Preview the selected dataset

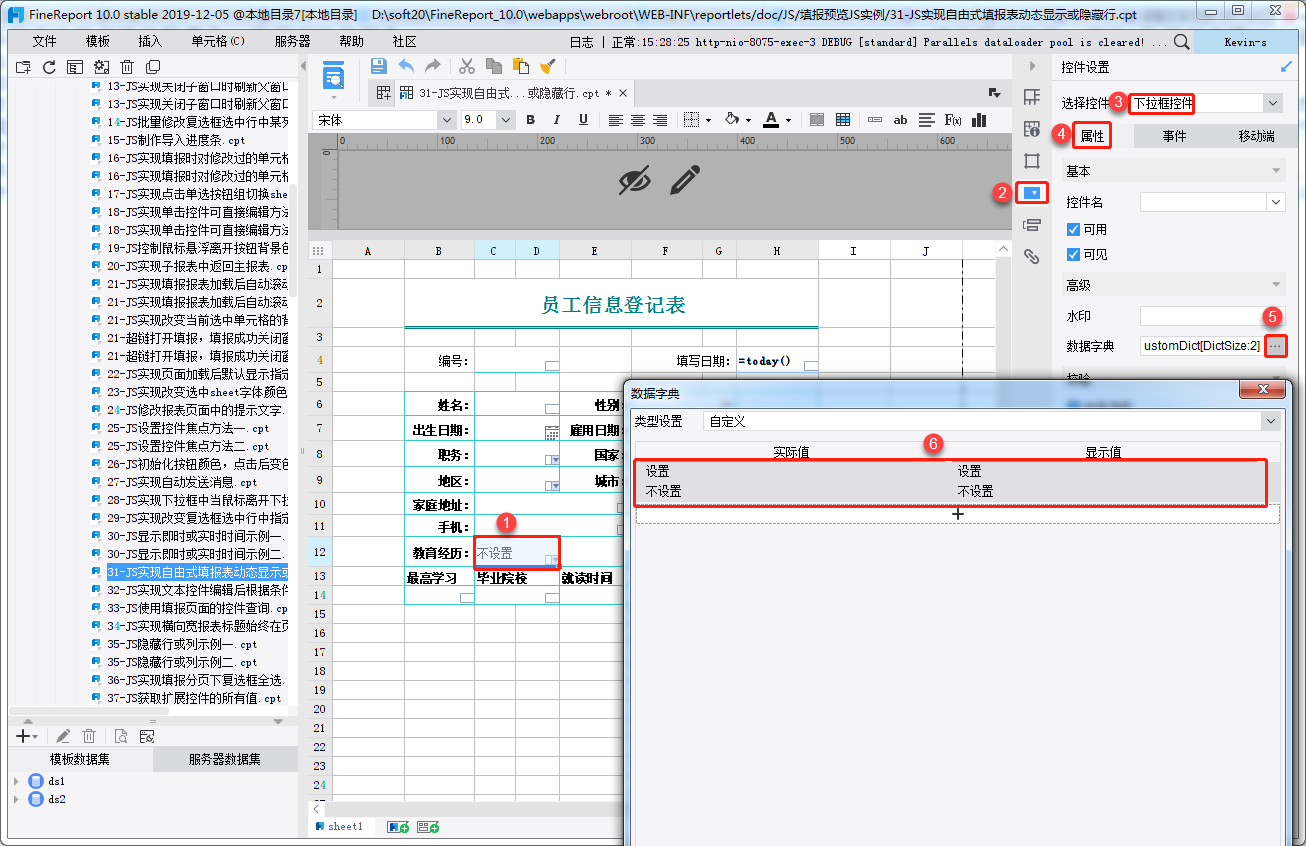point(120,736)
